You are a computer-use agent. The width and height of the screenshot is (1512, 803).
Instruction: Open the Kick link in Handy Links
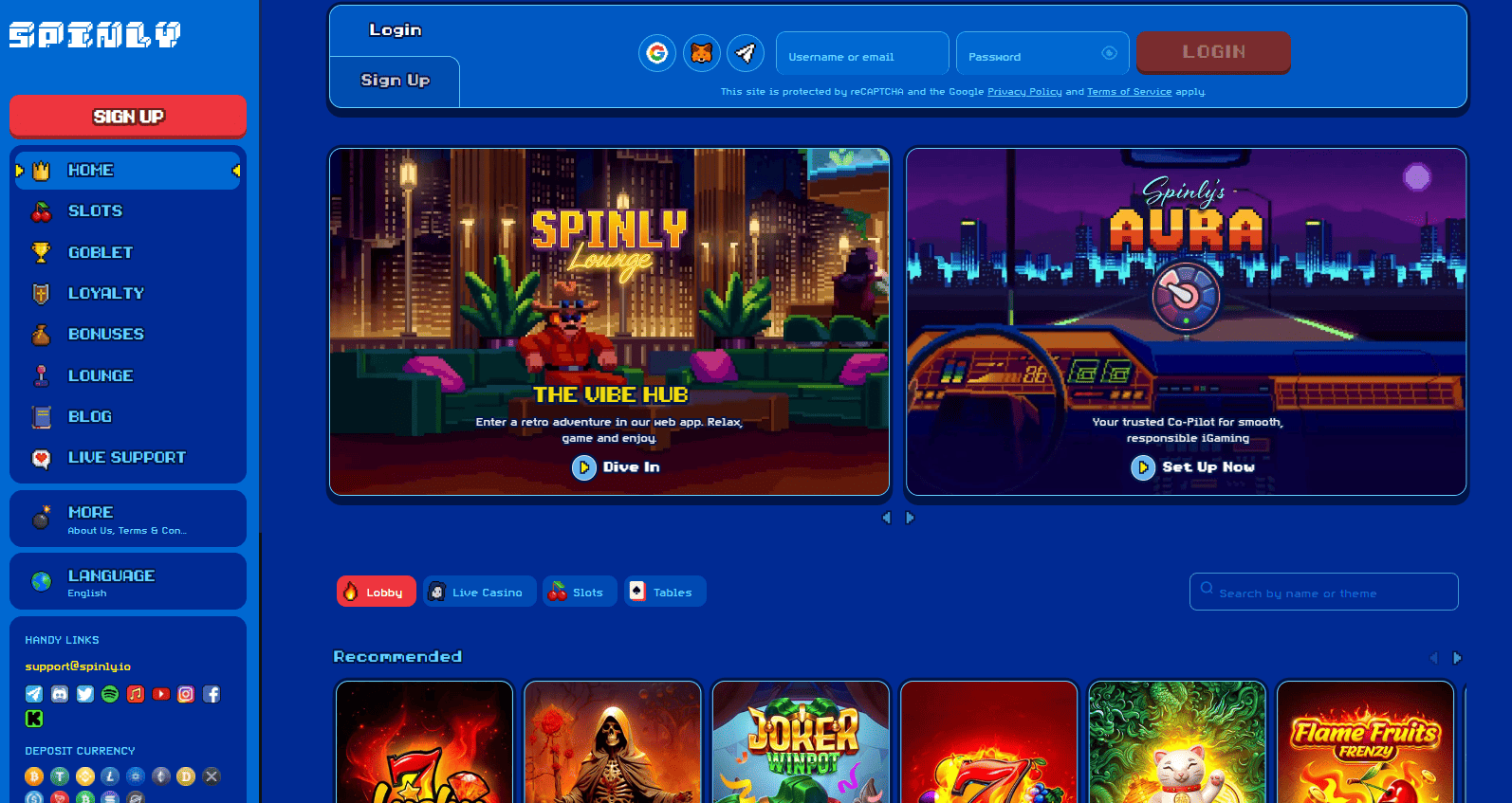[34, 719]
